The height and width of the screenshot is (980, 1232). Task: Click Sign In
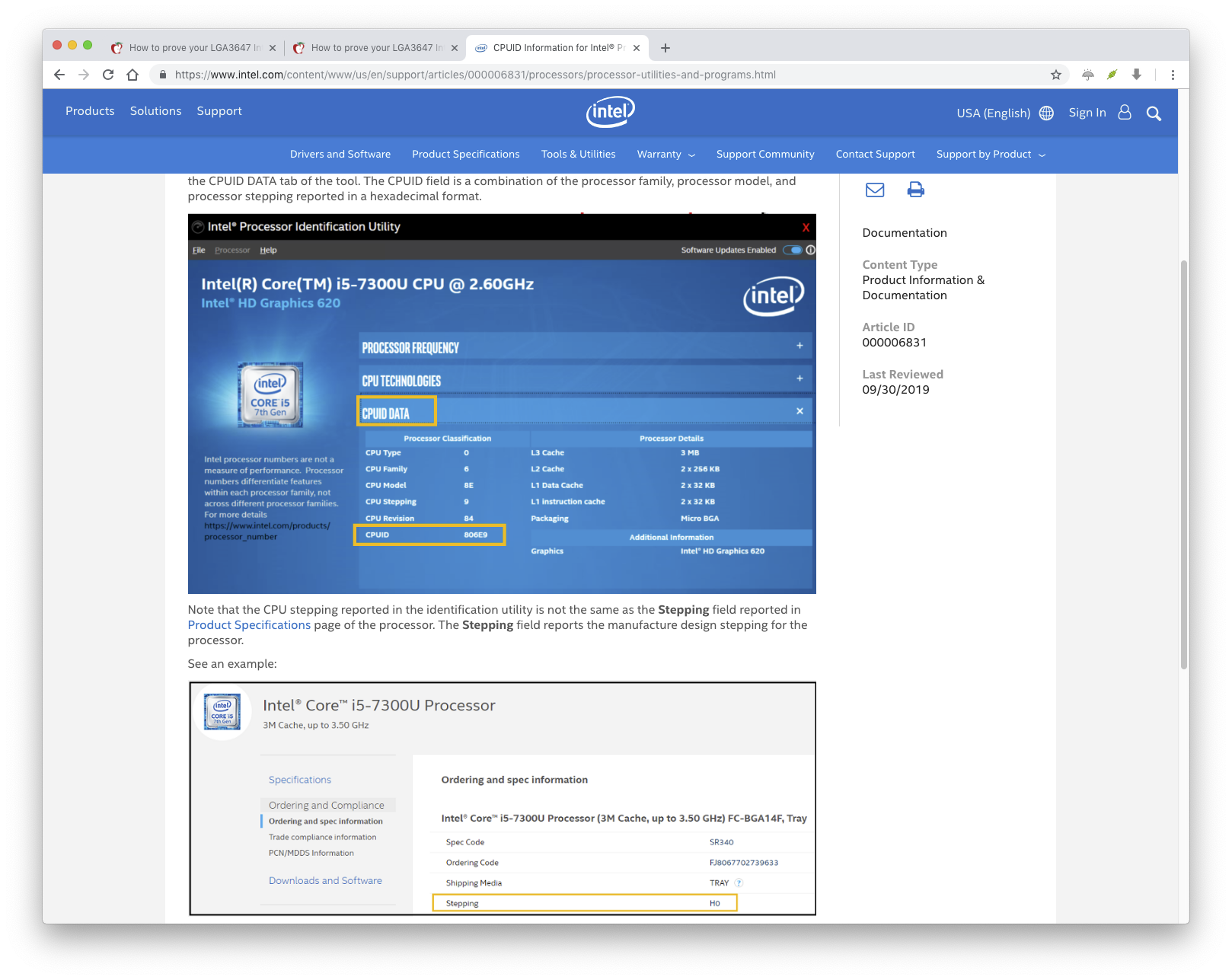pos(1087,113)
